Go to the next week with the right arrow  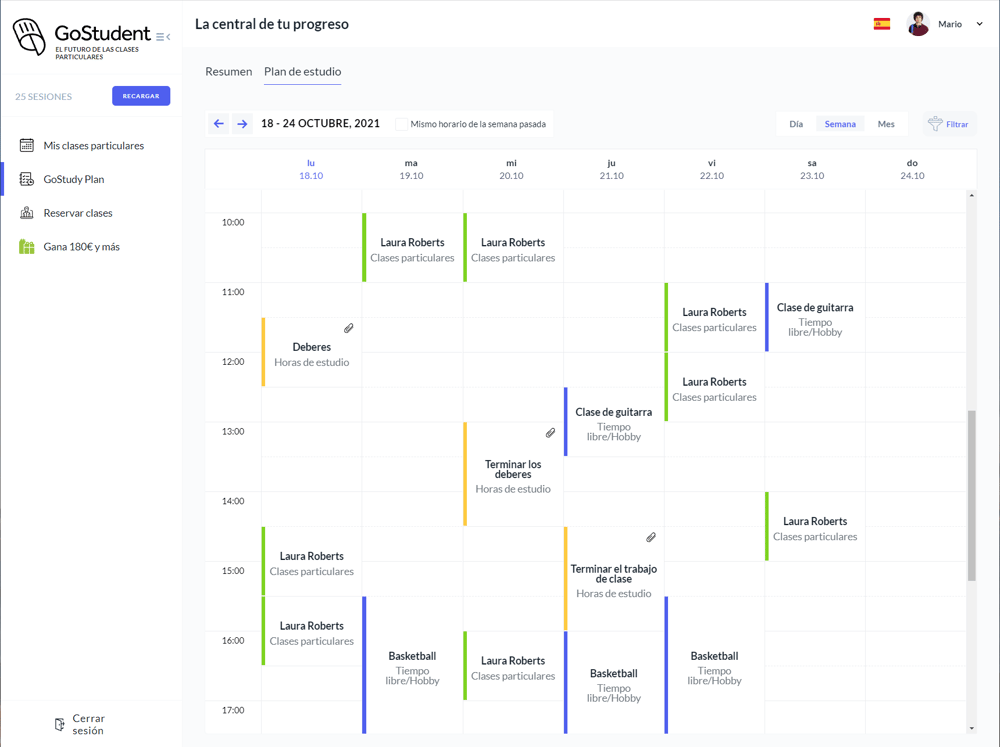tap(242, 124)
